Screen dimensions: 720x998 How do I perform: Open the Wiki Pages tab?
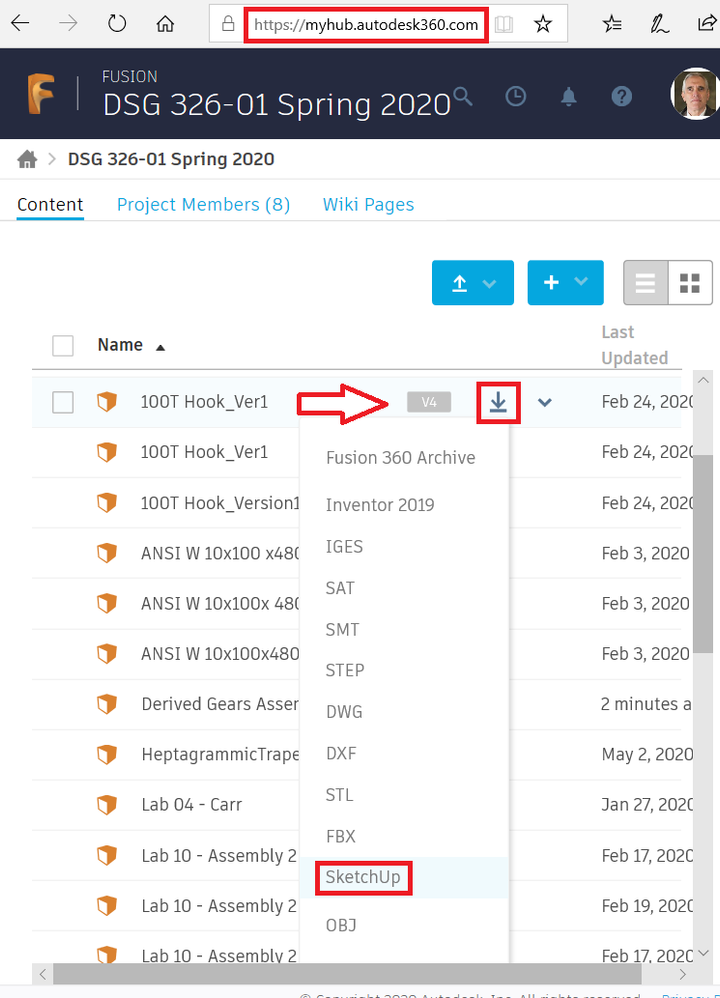(368, 204)
